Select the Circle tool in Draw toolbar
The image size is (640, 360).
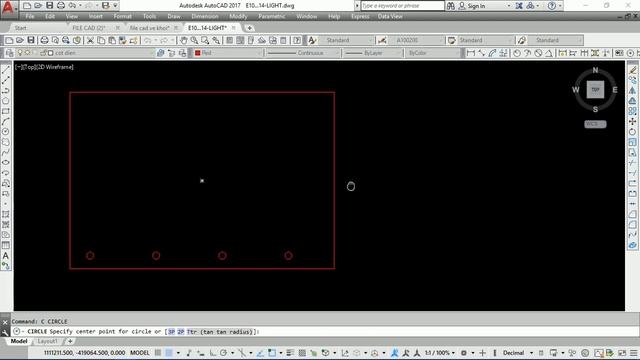click(6, 131)
